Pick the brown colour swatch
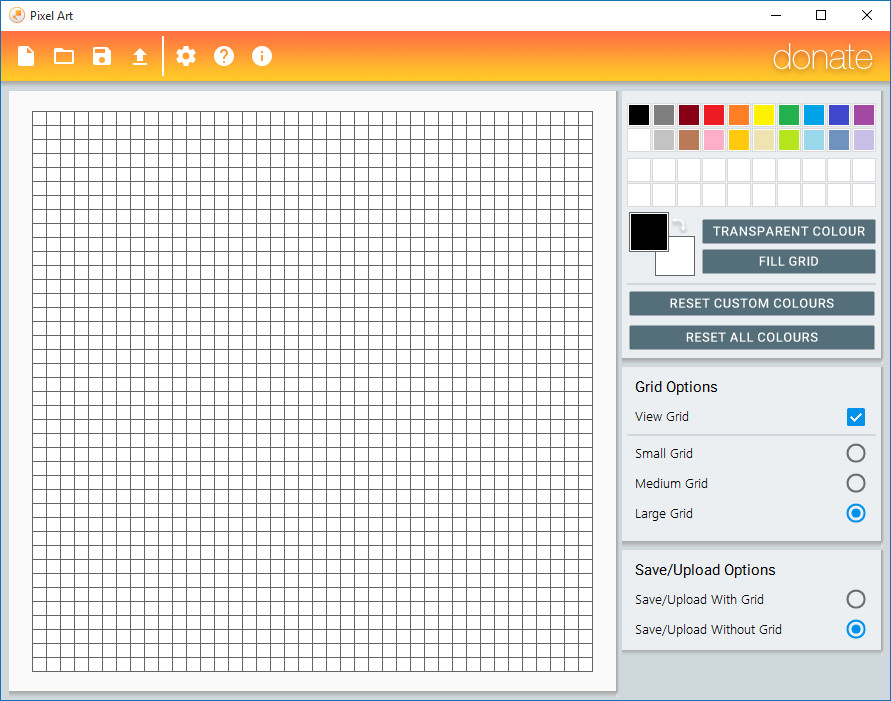 [x=689, y=140]
